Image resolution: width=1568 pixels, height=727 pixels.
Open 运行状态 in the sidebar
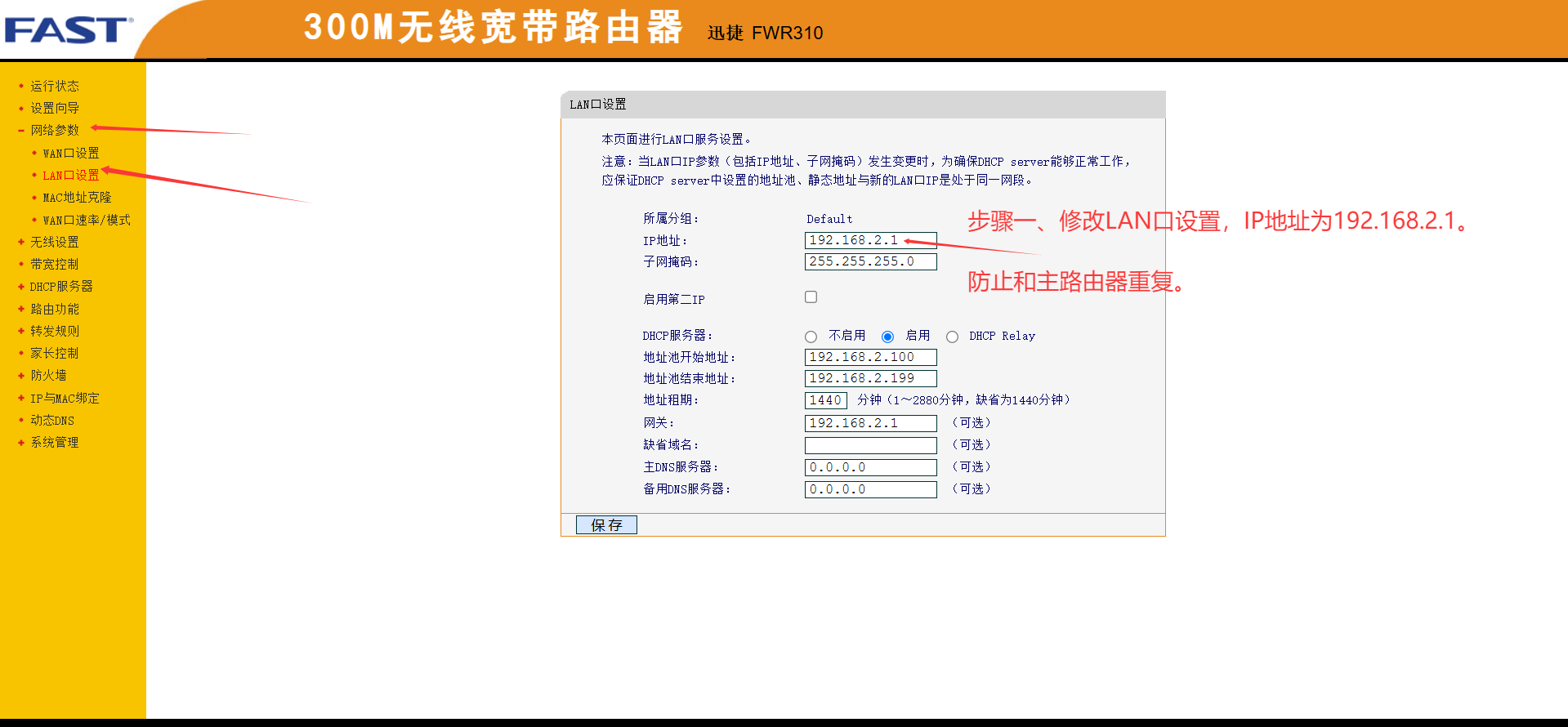click(55, 86)
